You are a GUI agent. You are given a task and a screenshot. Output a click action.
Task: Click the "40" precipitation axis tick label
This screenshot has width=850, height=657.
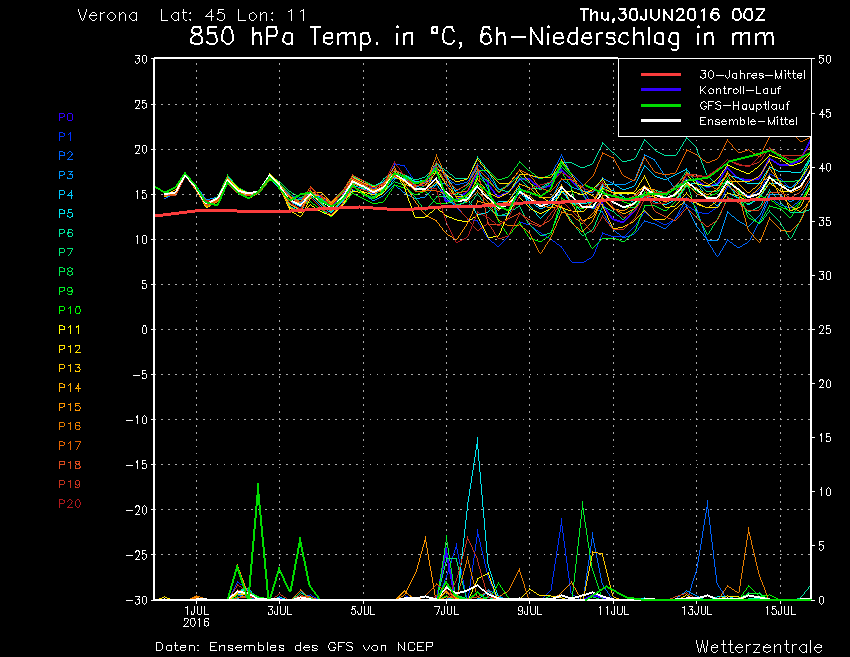(x=825, y=168)
